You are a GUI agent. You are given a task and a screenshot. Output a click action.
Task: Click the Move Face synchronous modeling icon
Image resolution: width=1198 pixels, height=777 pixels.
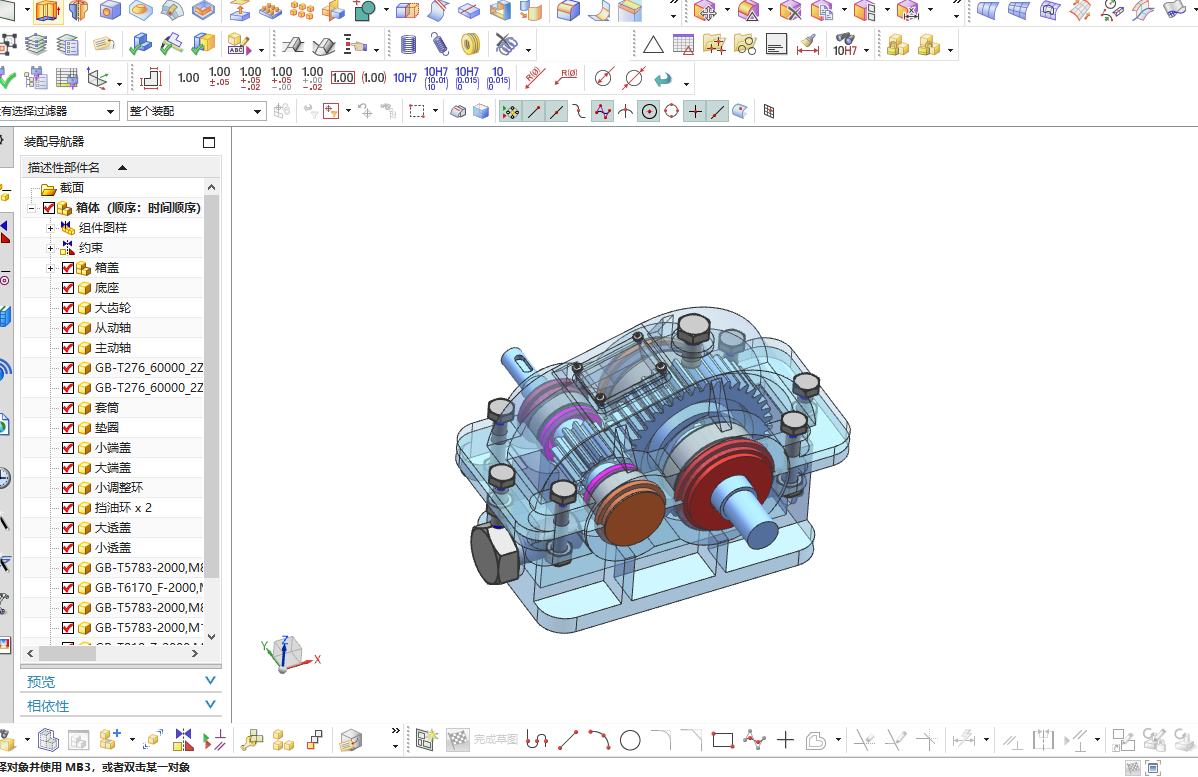click(704, 11)
